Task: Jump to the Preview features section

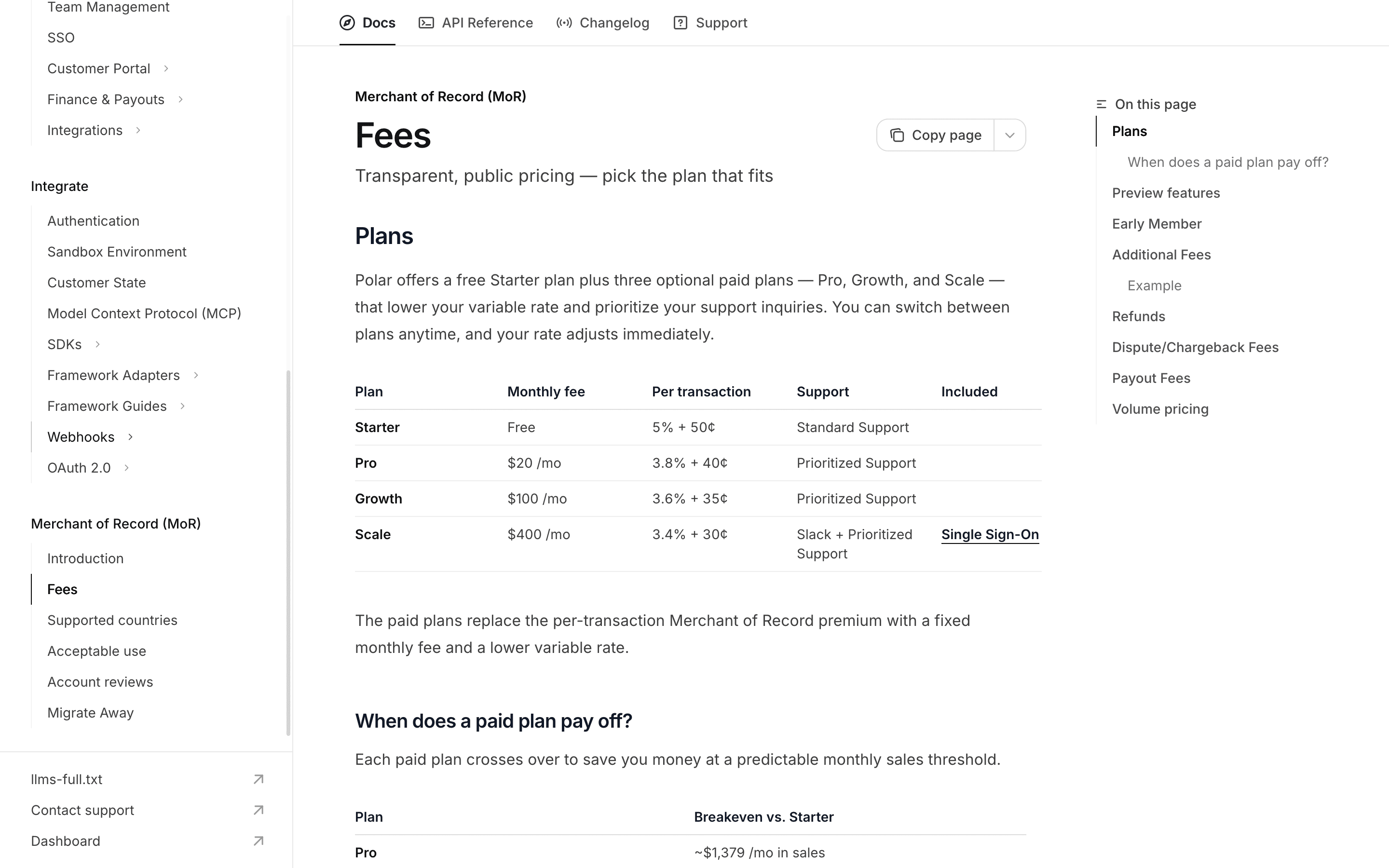Action: coord(1166,193)
